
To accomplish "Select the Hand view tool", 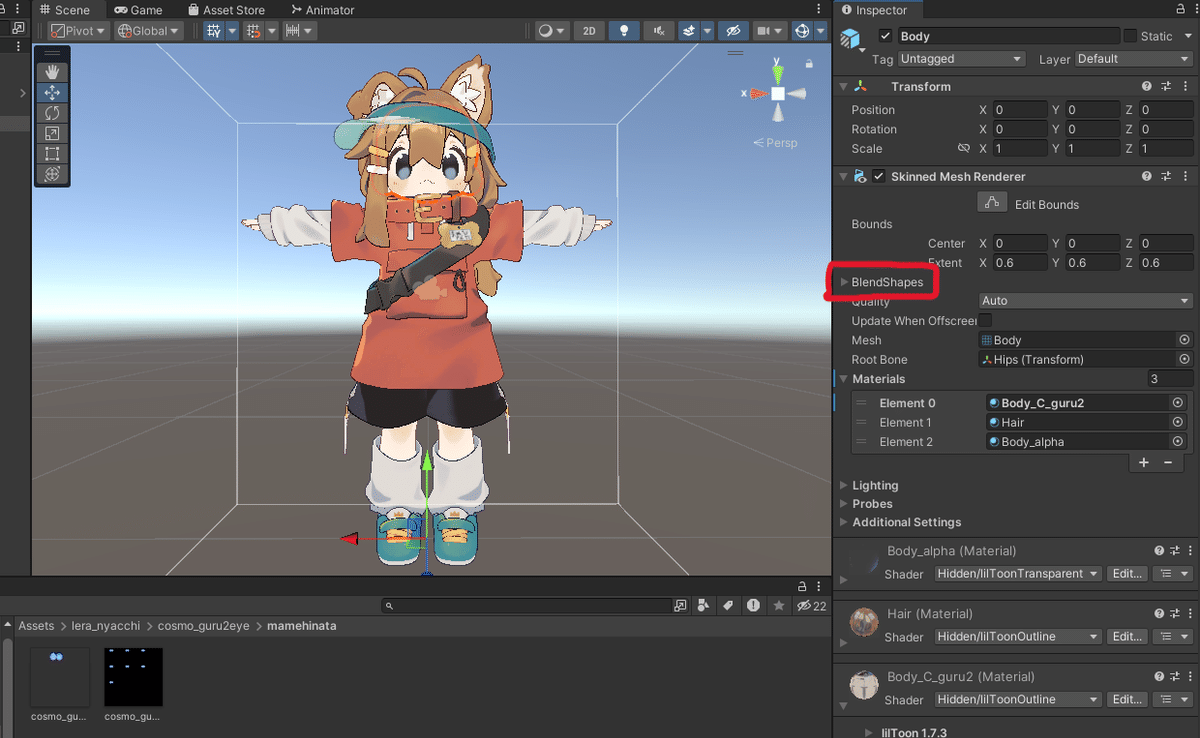I will click(x=52, y=72).
